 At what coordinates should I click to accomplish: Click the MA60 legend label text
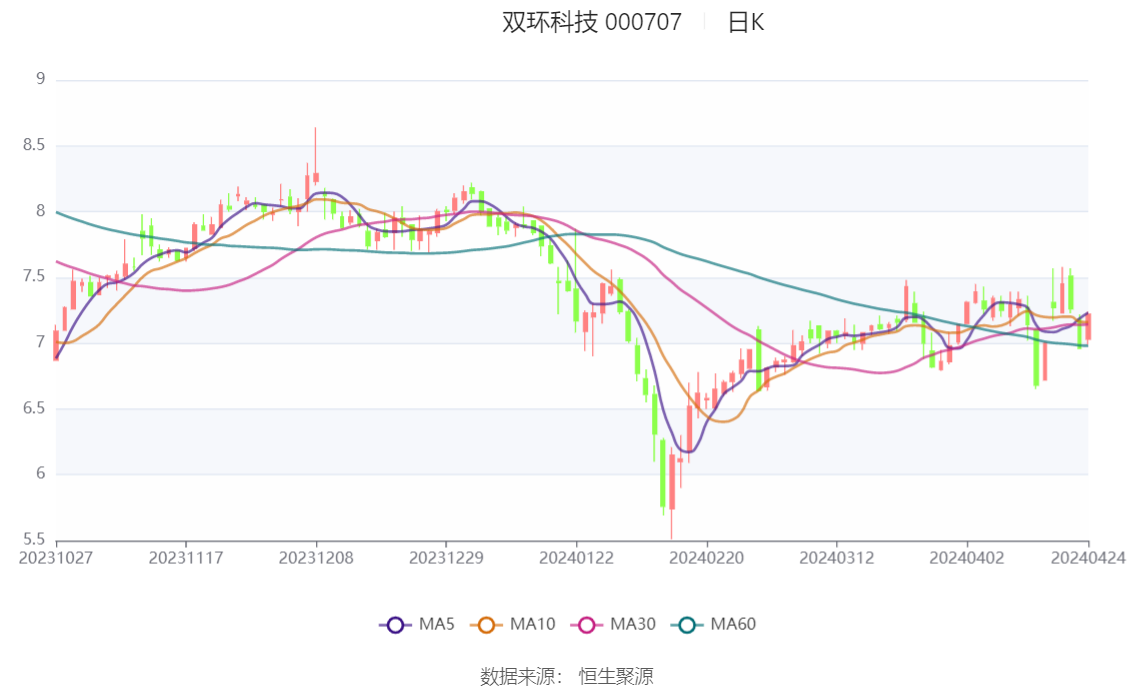[x=733, y=625]
